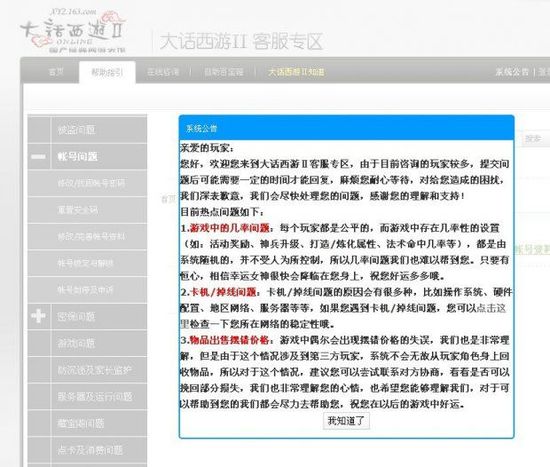
Task: Click the 物品出售摆错价格 red heading
Action: coord(229,340)
